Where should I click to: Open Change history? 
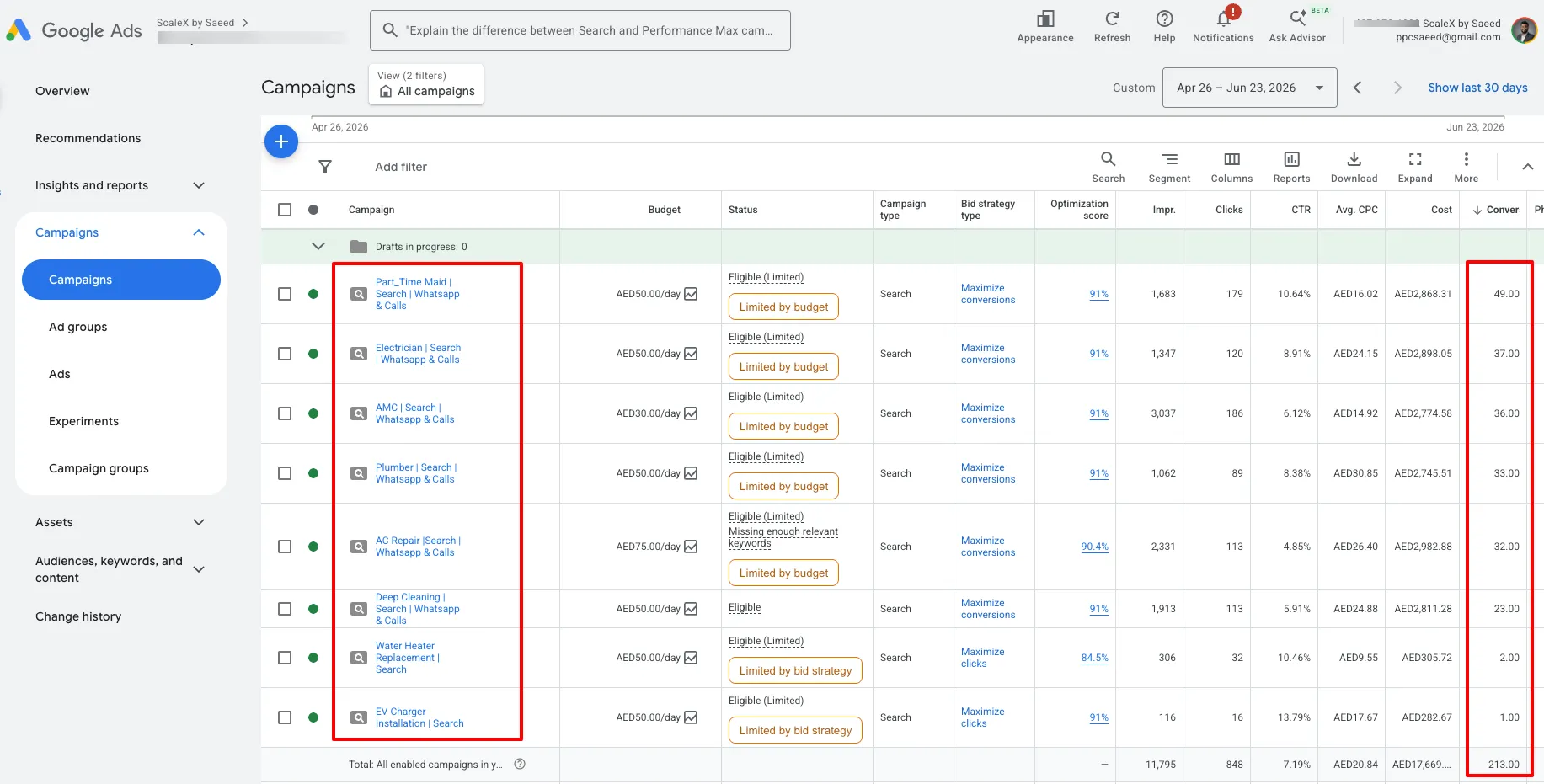tap(78, 616)
